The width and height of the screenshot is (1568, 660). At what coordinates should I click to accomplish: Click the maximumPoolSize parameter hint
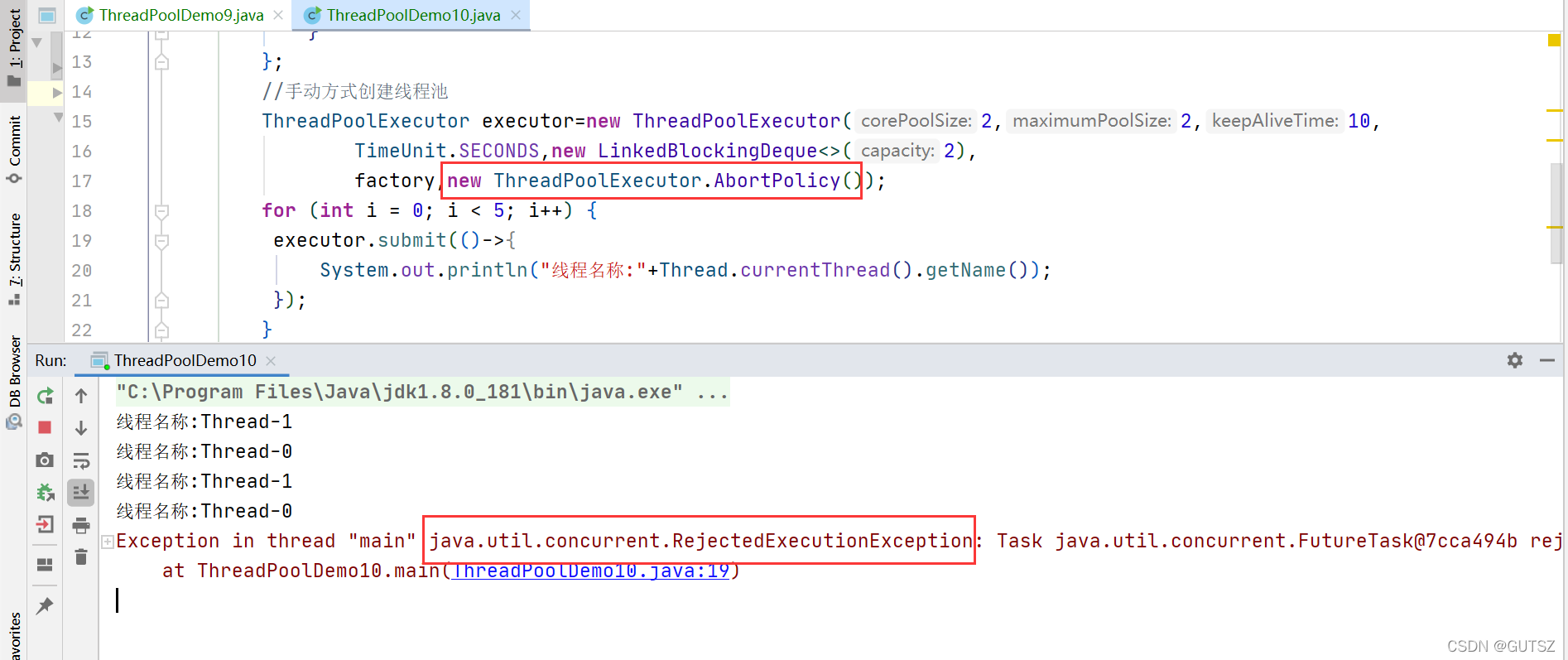click(x=1092, y=121)
